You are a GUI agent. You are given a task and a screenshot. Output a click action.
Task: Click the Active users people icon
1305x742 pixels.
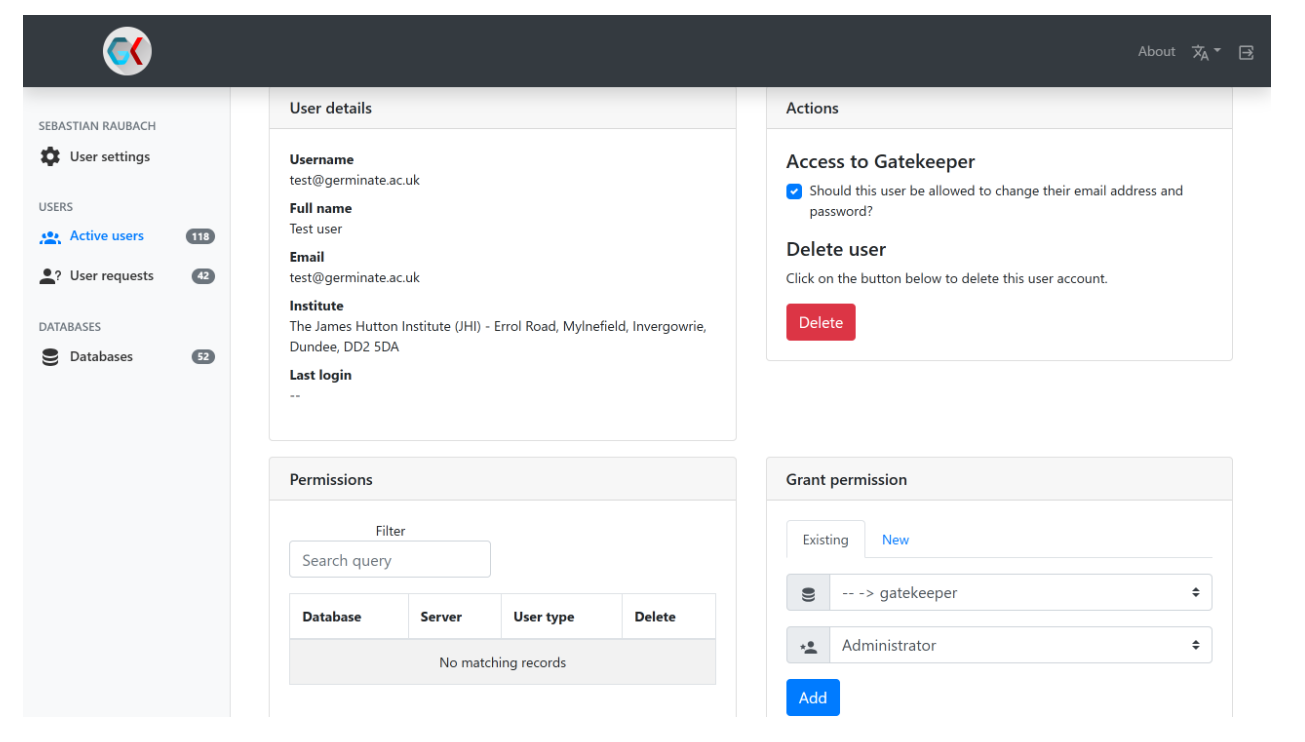(x=50, y=237)
